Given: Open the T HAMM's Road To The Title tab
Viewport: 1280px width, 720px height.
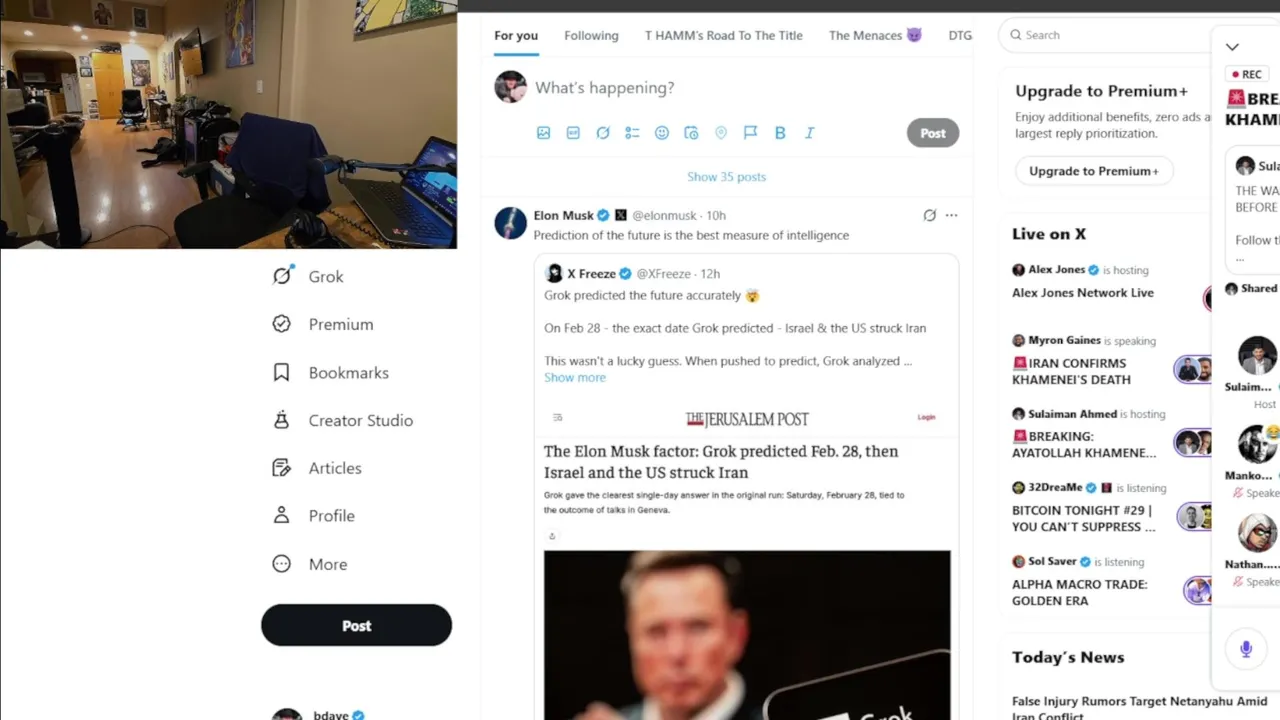Looking at the screenshot, I should pyautogui.click(x=724, y=35).
